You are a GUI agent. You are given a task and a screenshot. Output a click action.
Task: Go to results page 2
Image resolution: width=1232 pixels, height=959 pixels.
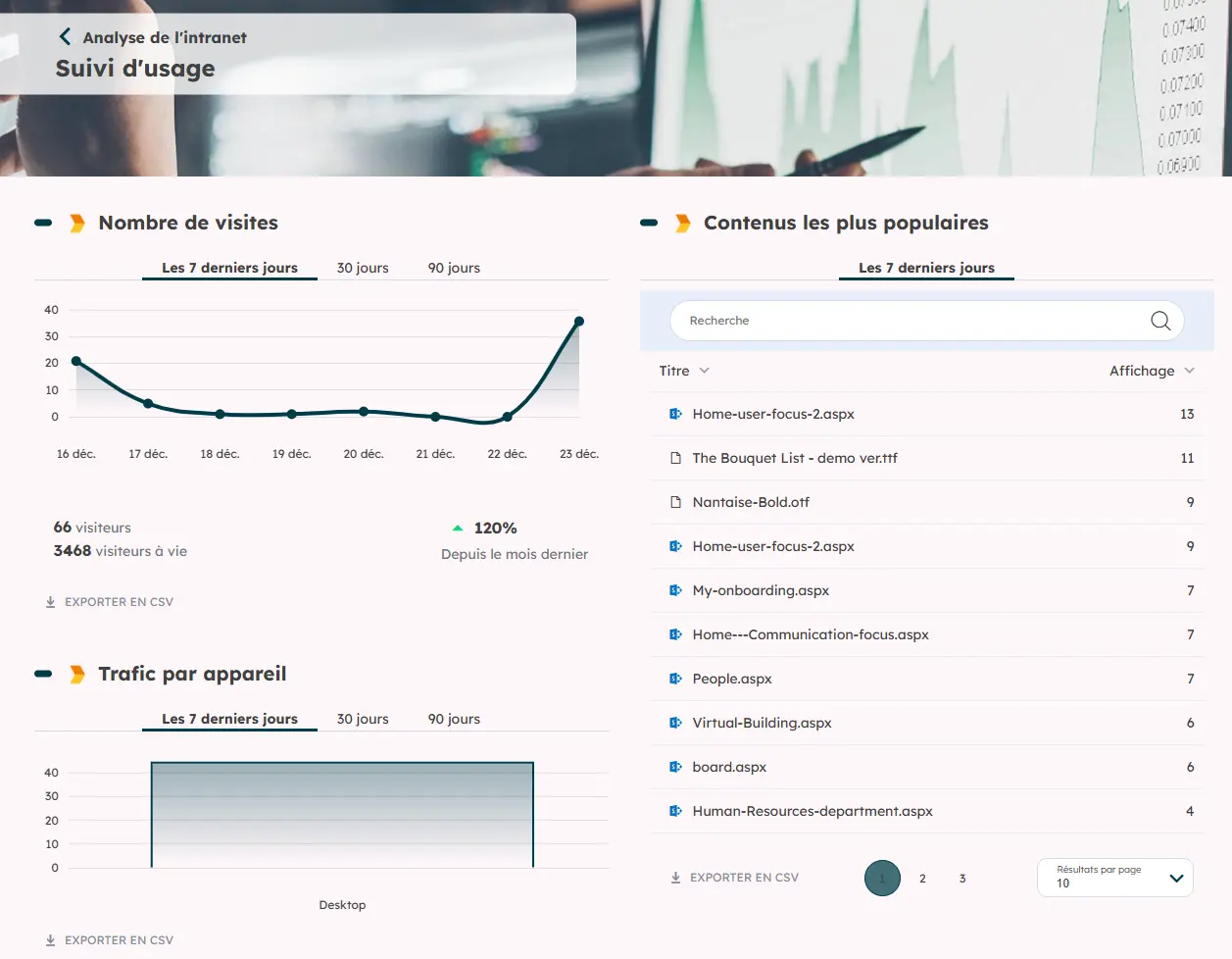coord(922,878)
